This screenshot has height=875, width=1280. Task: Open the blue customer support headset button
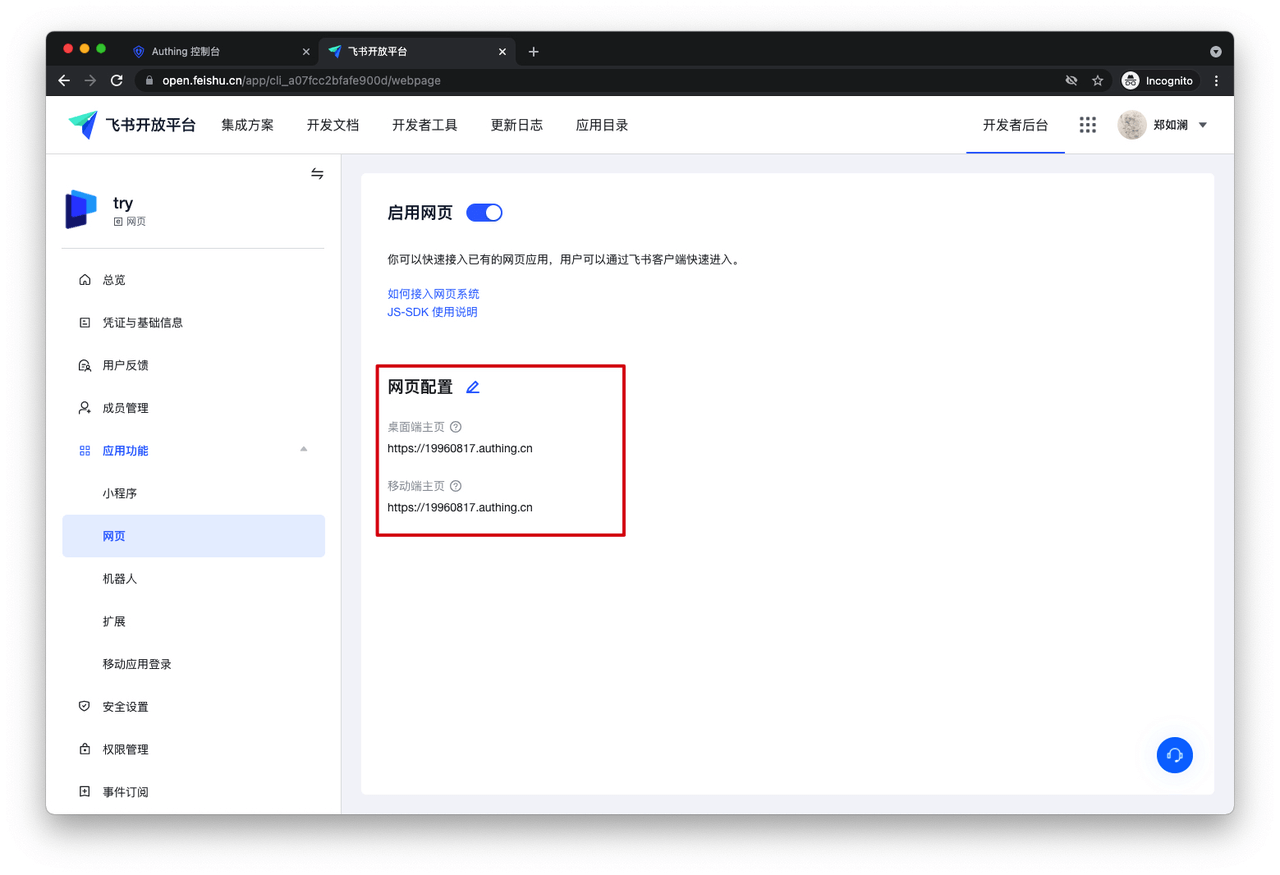1174,755
